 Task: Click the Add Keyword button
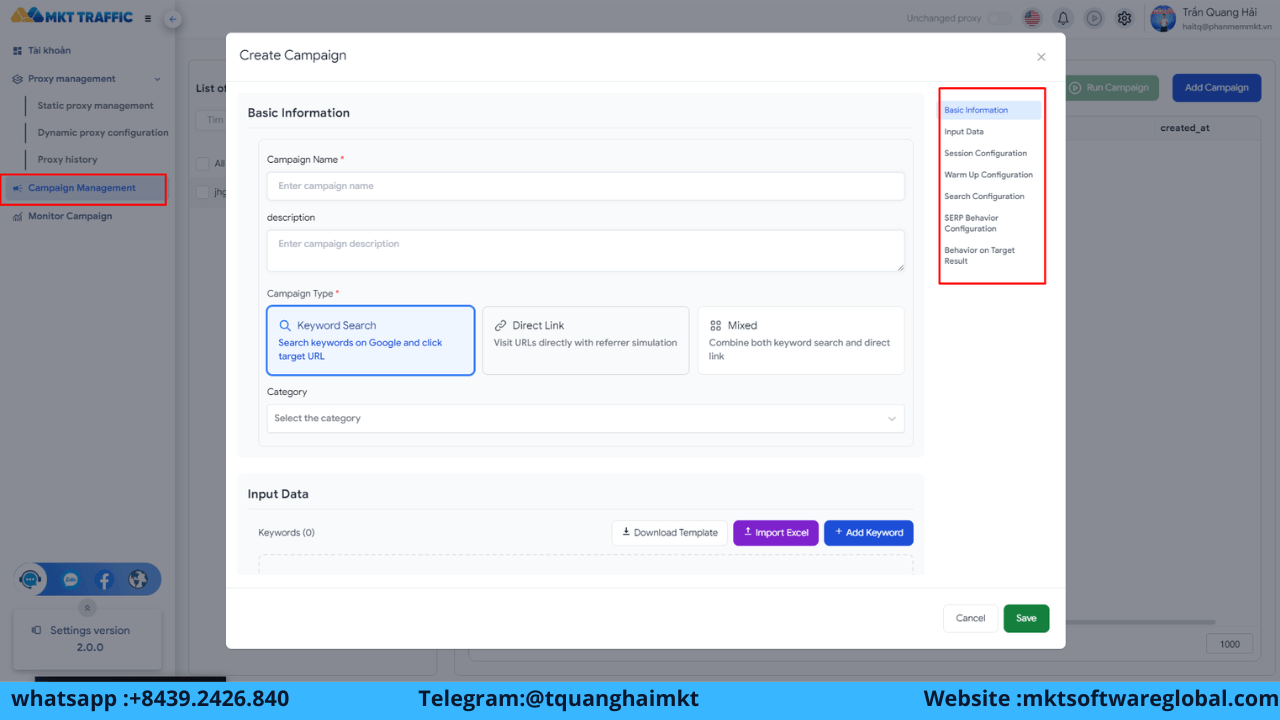pyautogui.click(x=869, y=533)
